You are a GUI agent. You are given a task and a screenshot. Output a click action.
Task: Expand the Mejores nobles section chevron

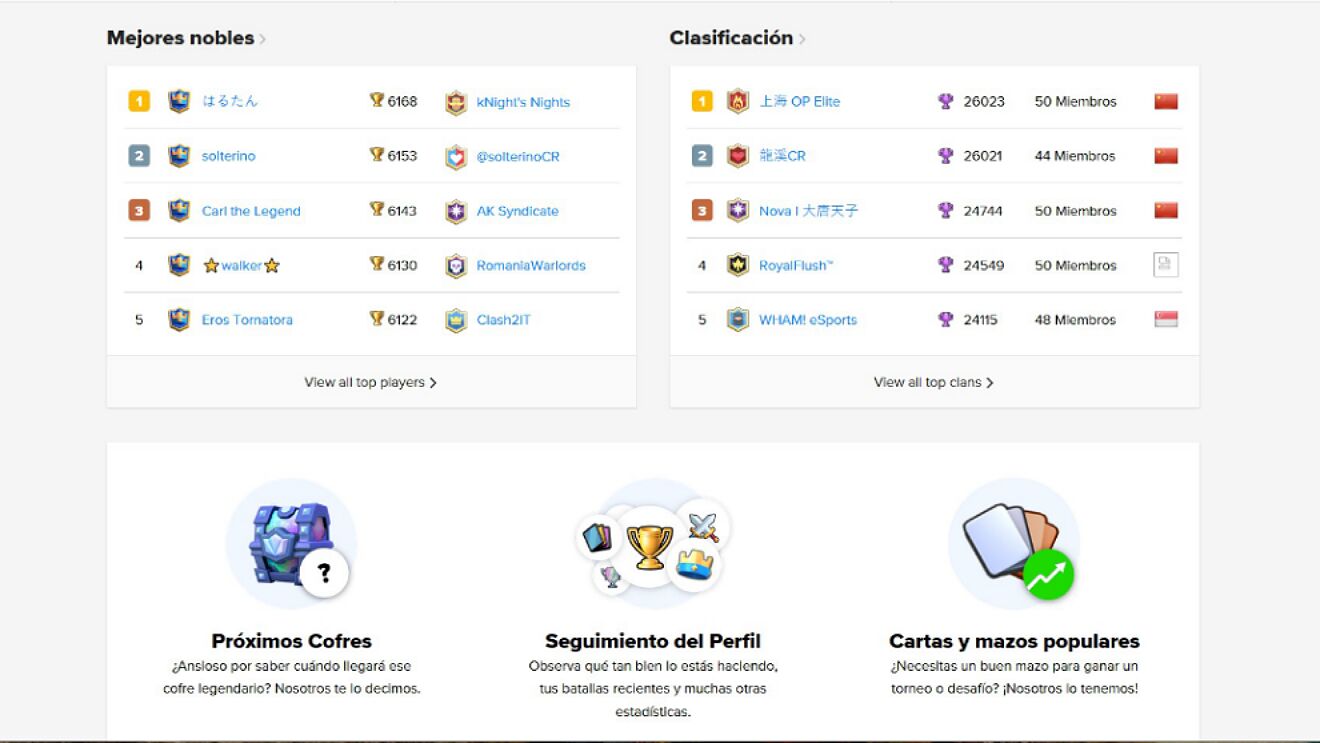pyautogui.click(x=263, y=39)
